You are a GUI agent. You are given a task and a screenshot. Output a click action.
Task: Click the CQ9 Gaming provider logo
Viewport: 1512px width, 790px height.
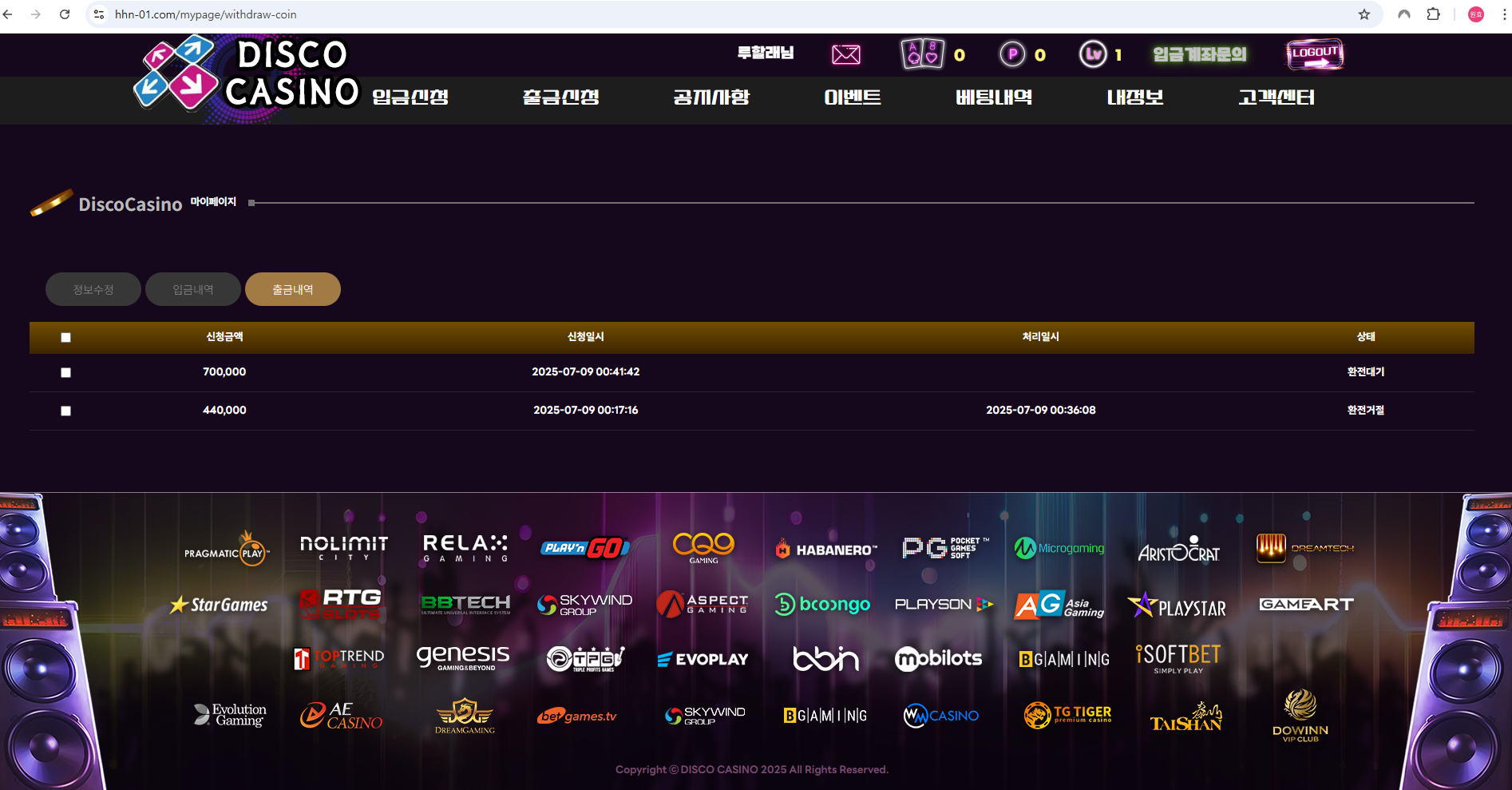click(x=703, y=548)
